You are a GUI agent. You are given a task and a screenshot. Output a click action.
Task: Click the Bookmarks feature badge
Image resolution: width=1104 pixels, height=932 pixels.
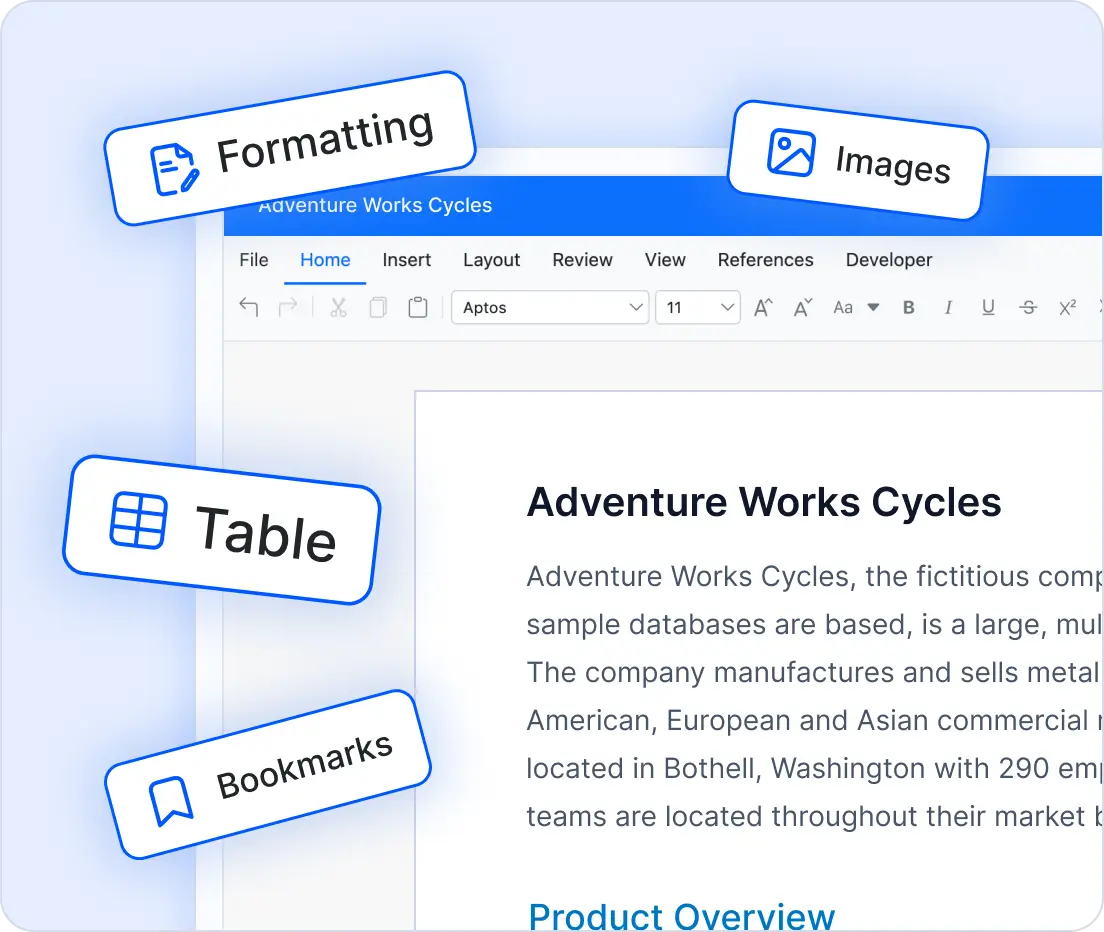pos(268,775)
